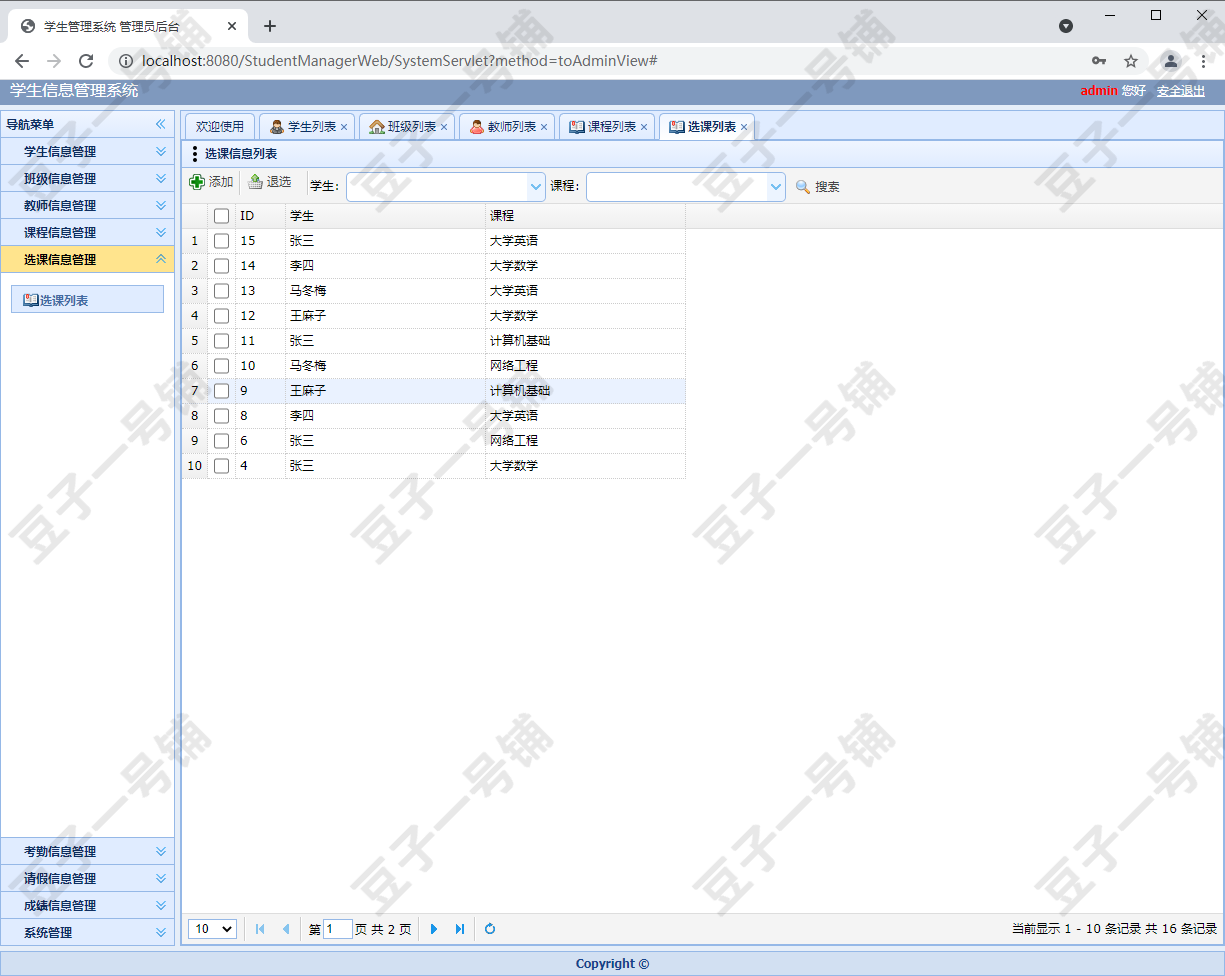Image resolution: width=1225 pixels, height=976 pixels.
Task: Switch to the 欢迎使用 tab
Action: point(220,127)
